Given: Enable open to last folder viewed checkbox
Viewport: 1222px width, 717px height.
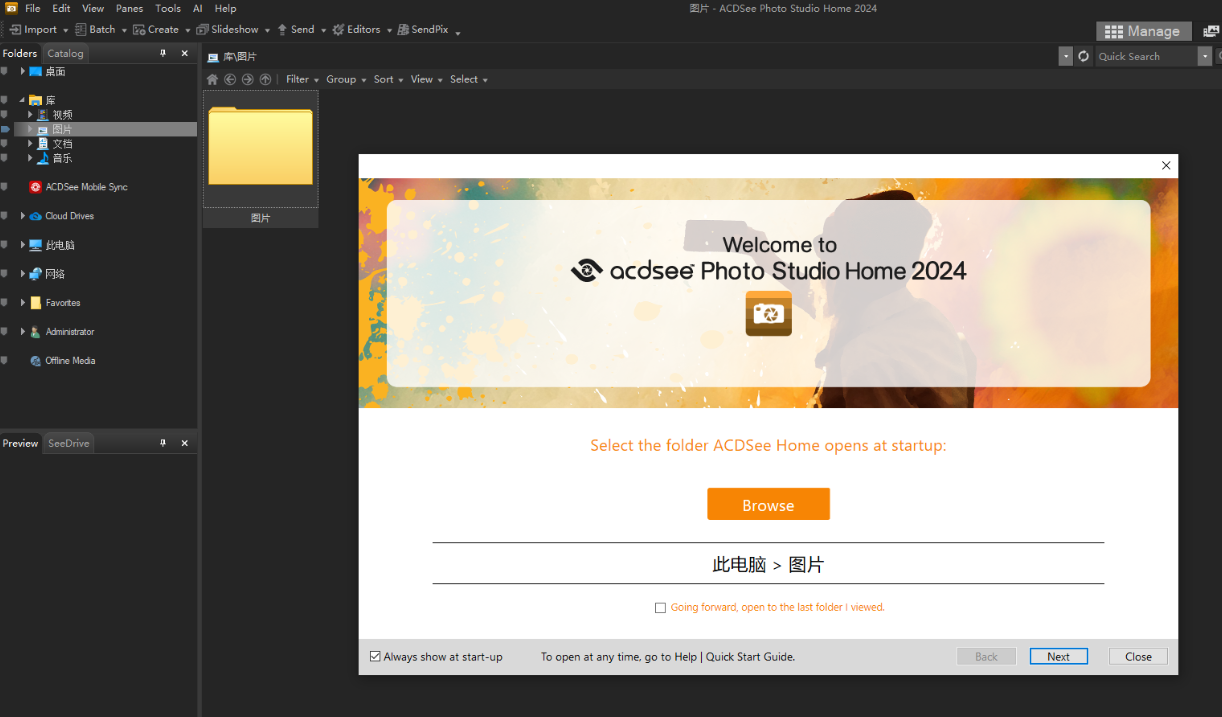Looking at the screenshot, I should tap(660, 608).
